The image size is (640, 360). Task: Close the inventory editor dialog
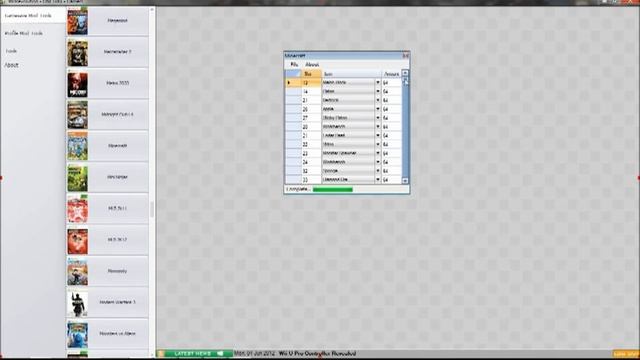tap(405, 55)
